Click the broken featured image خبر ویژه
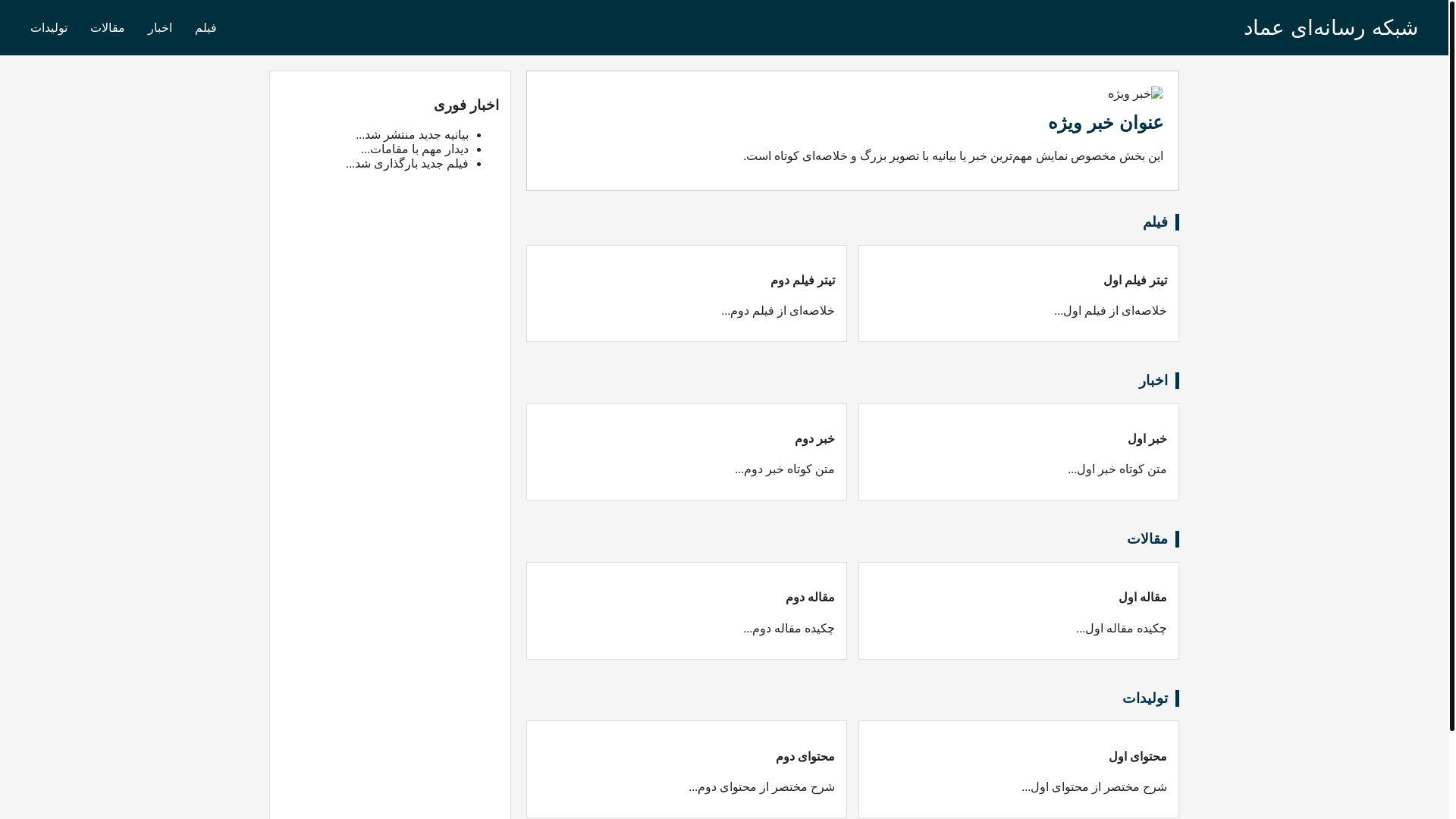This screenshot has height=819, width=1456. click(1135, 94)
